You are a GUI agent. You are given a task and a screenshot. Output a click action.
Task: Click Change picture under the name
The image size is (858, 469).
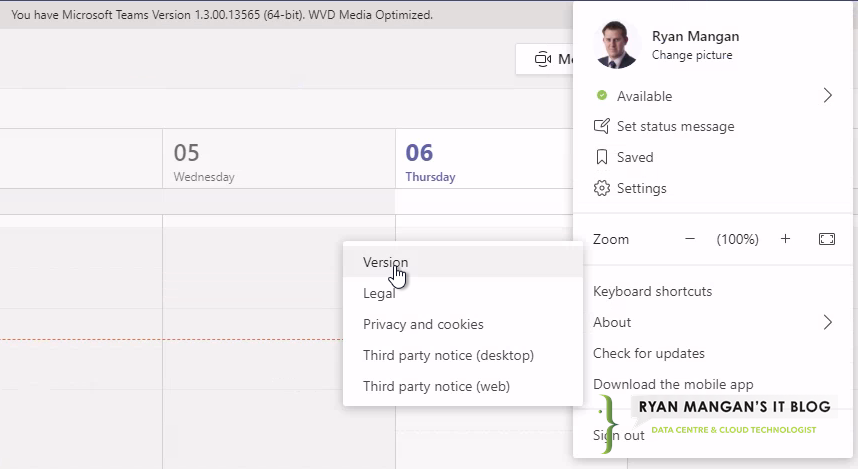[692, 55]
